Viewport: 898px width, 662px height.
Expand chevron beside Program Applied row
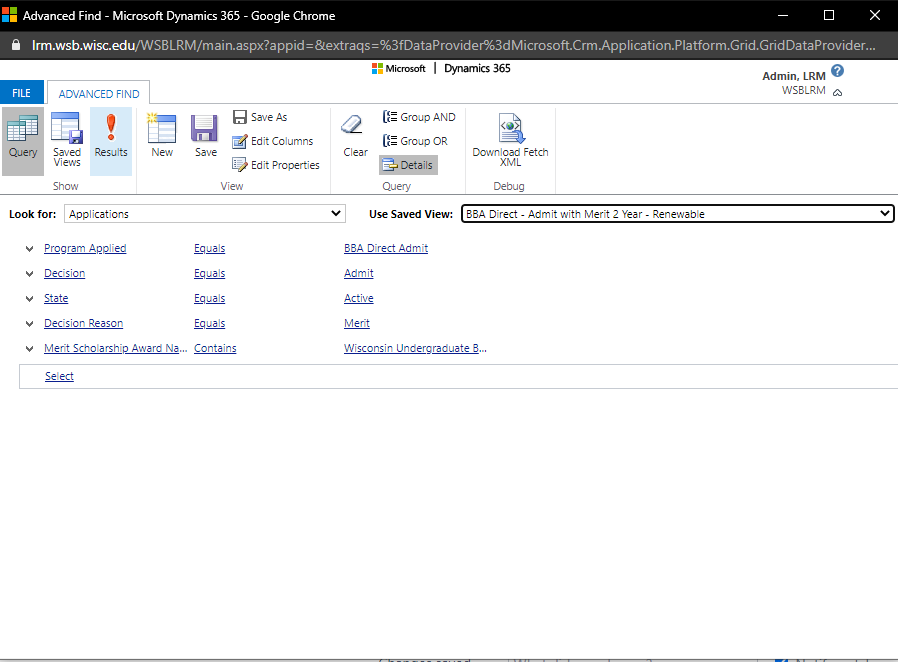click(x=30, y=249)
